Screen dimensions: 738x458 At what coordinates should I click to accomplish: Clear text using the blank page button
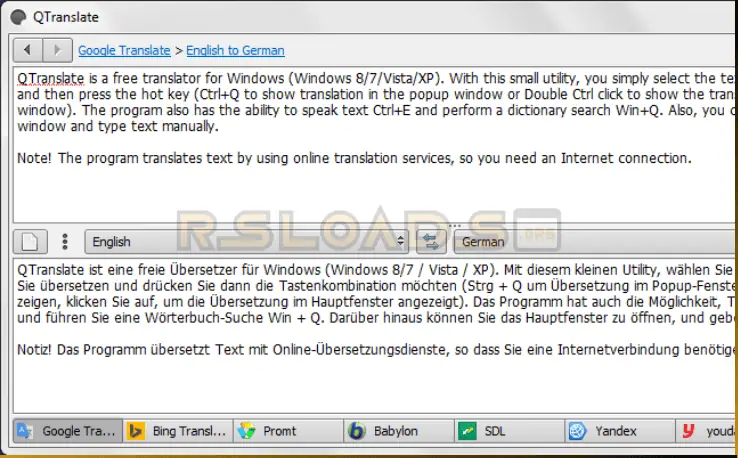click(30, 242)
